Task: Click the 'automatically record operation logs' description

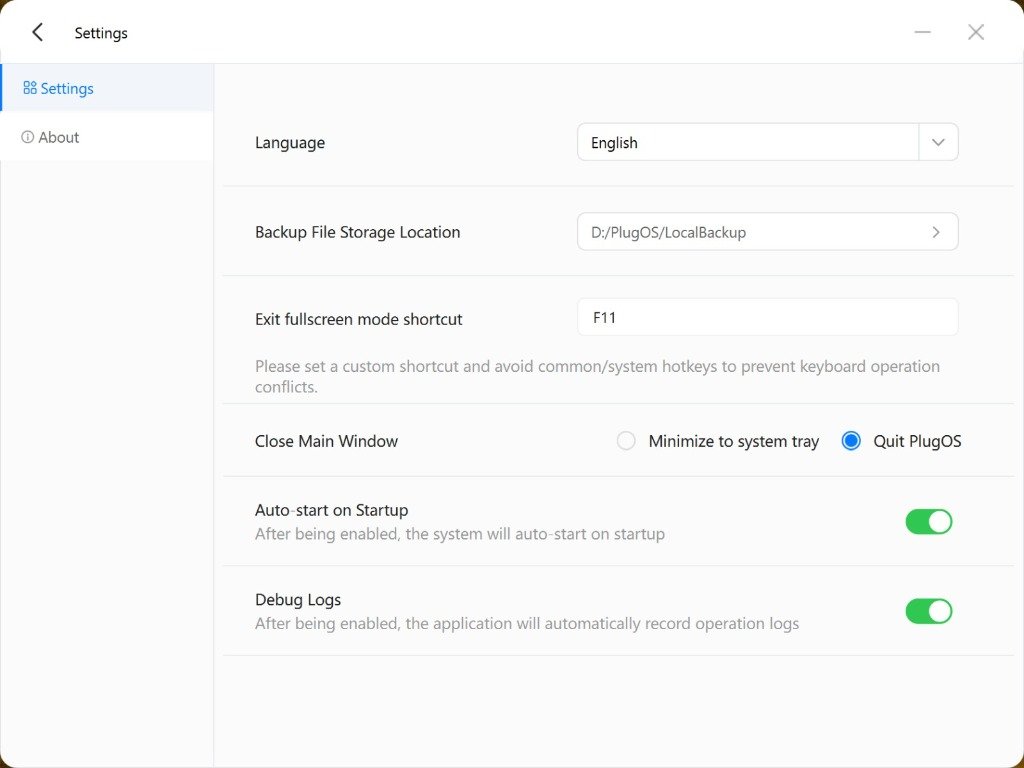Action: tap(527, 624)
